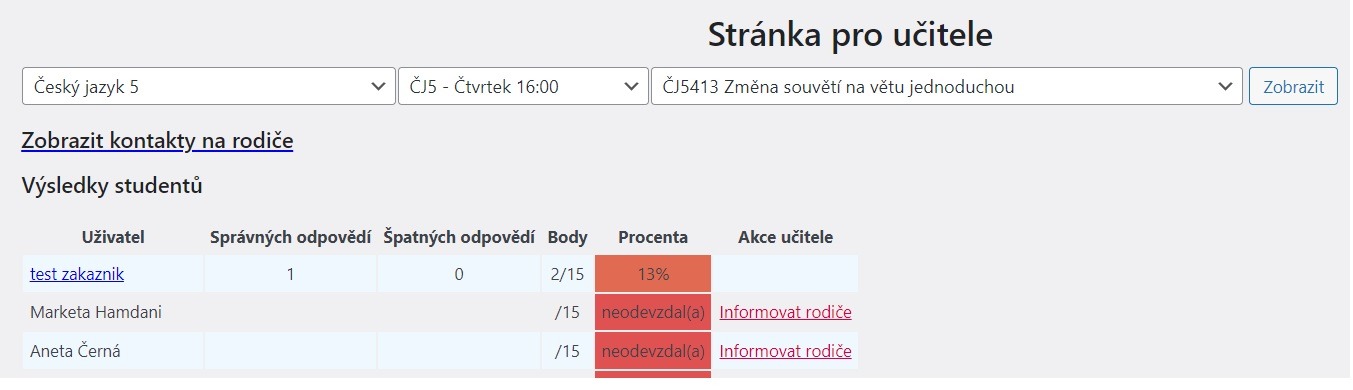Click Informovat rodiče for Aneta Černá
The height and width of the screenshot is (390, 1353).
click(x=785, y=351)
